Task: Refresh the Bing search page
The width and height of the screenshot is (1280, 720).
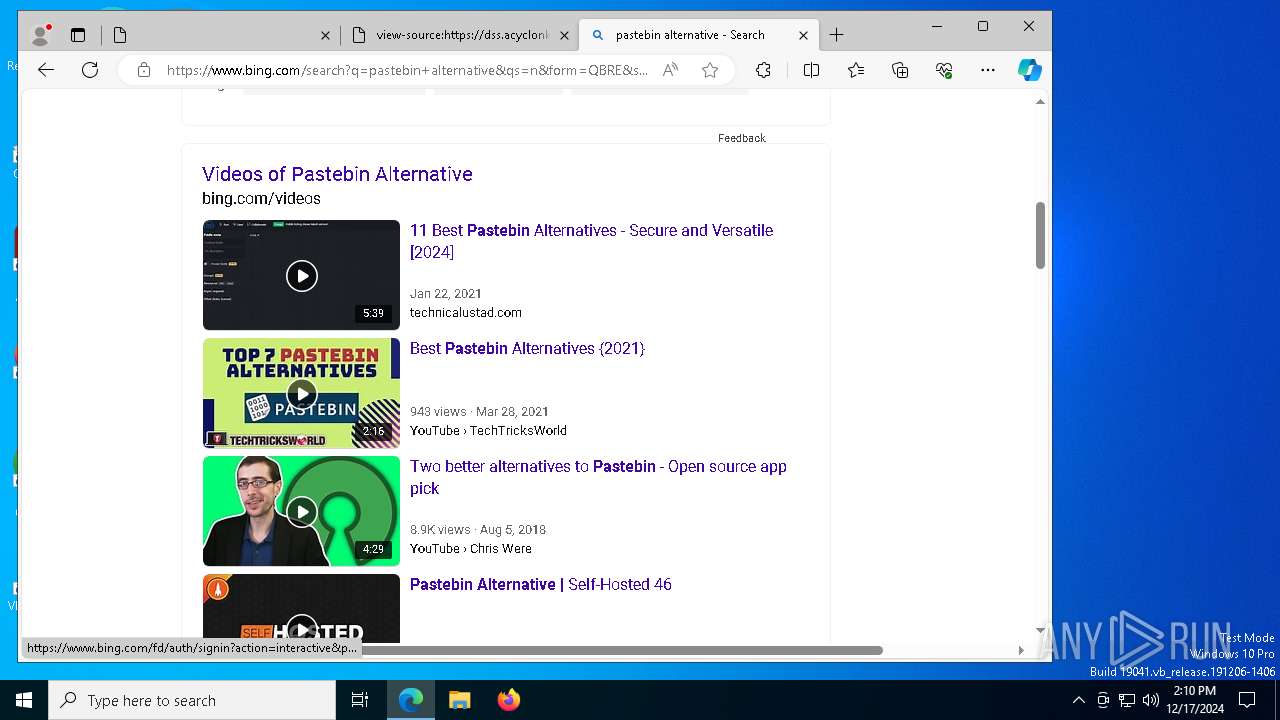Action: pyautogui.click(x=90, y=70)
